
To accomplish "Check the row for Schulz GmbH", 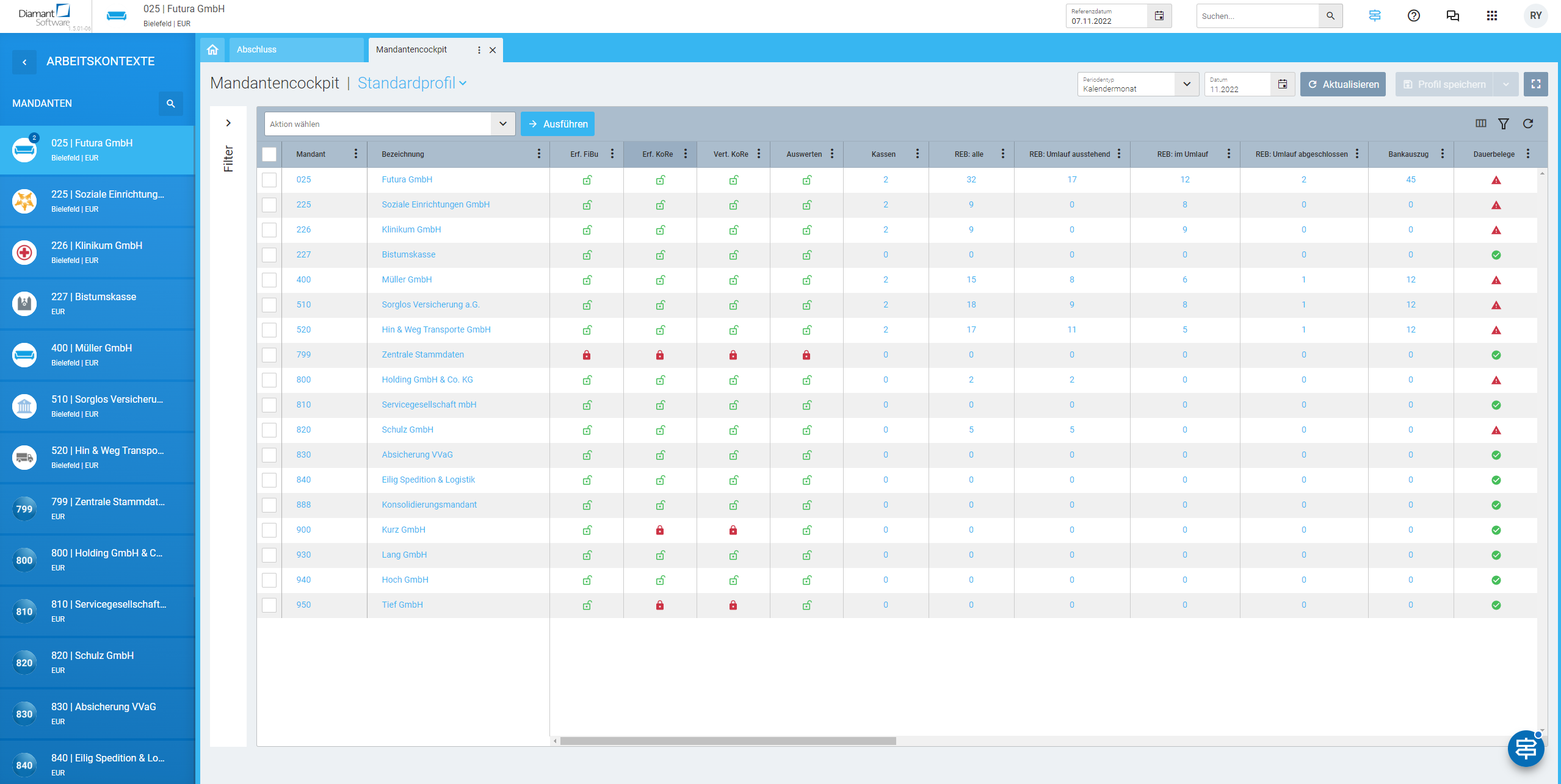I will coord(269,430).
